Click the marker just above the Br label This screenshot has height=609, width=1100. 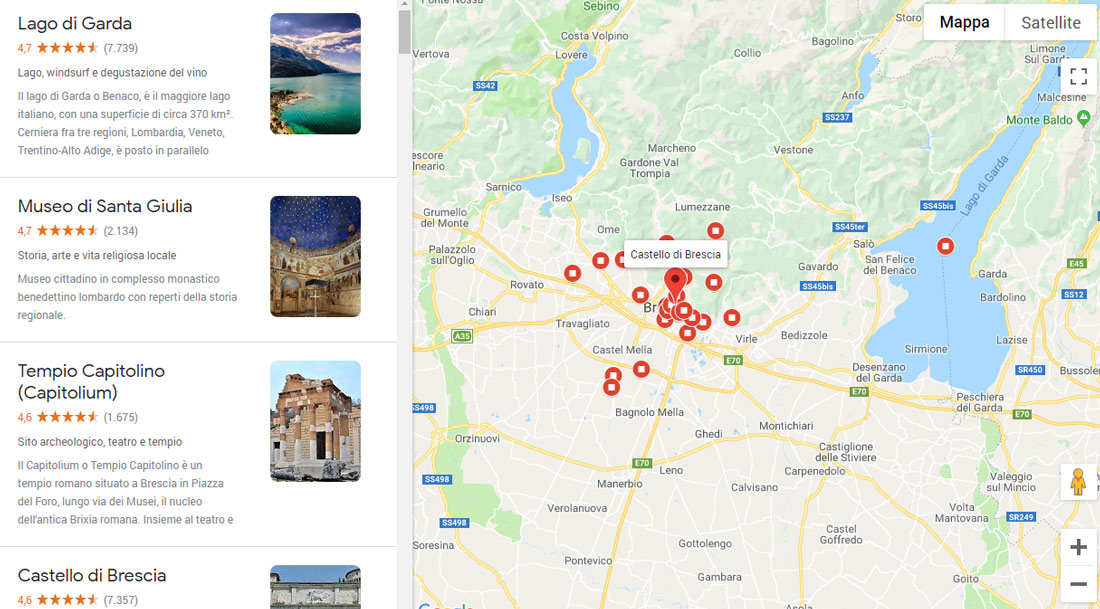[640, 295]
